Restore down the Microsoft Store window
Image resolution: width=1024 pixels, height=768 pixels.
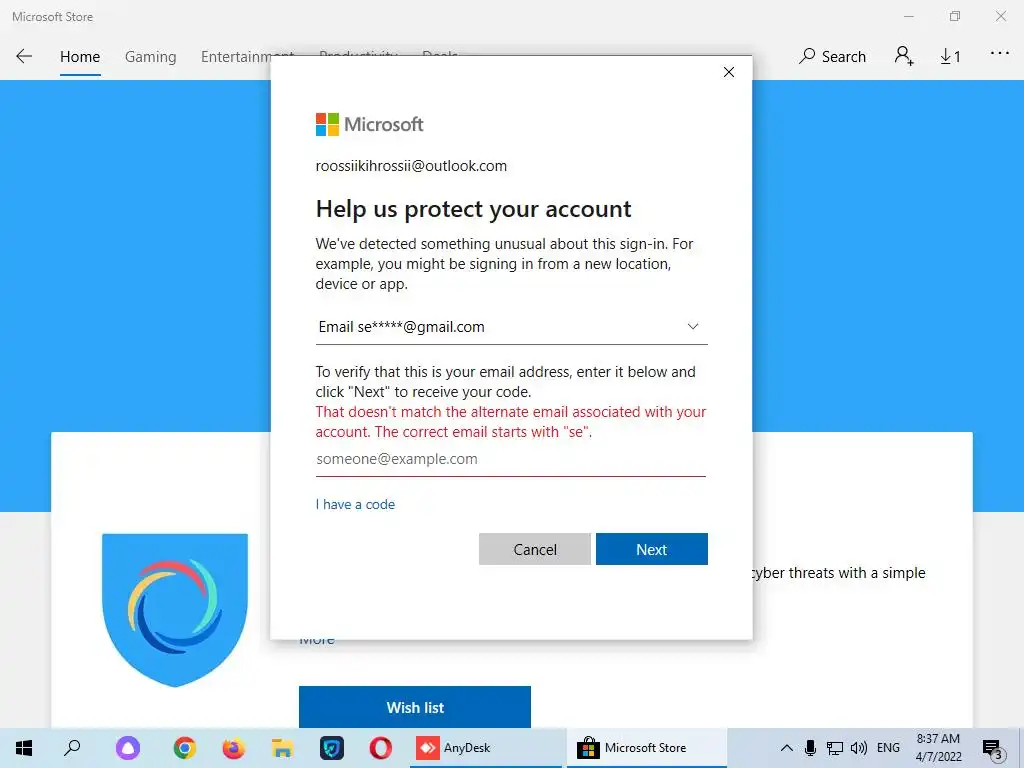tap(955, 16)
